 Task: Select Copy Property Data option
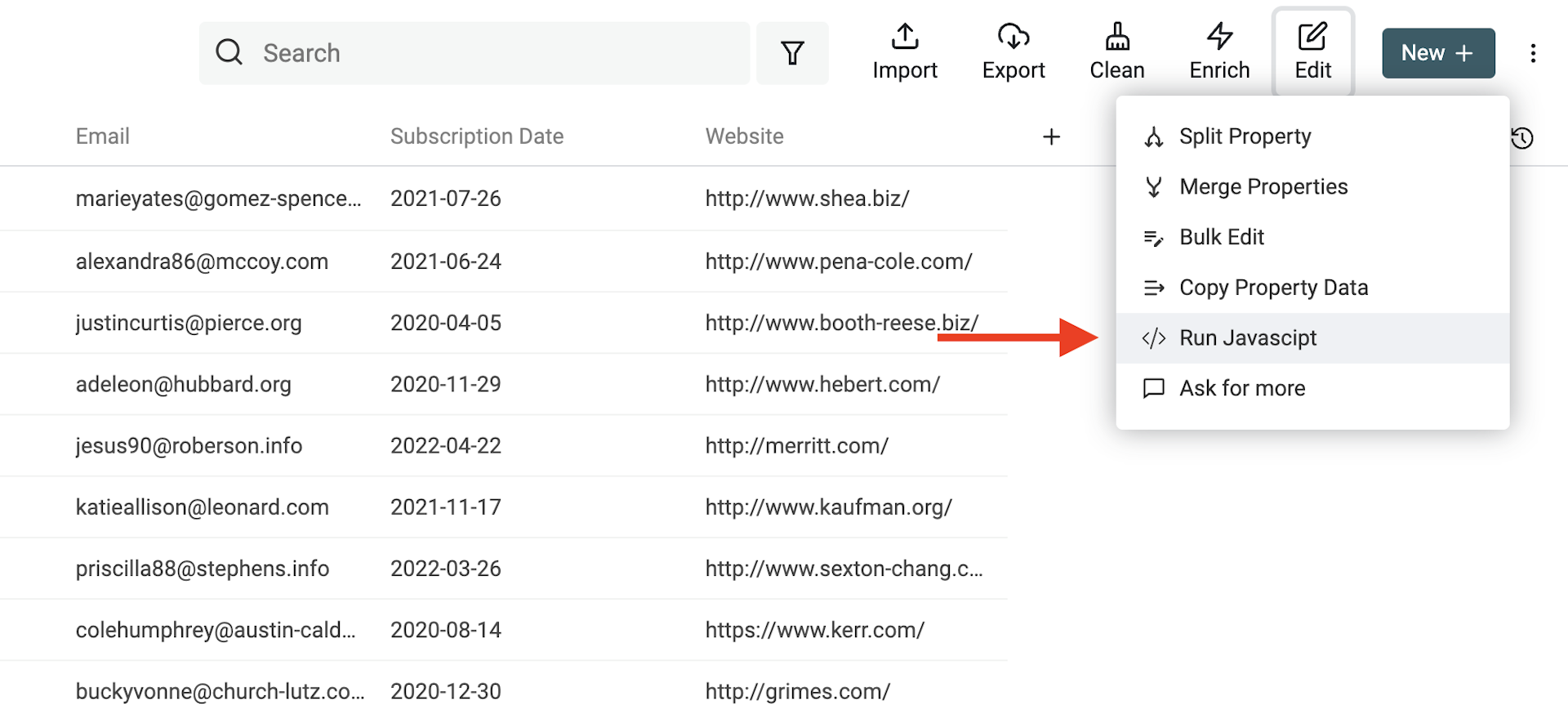click(x=1273, y=288)
